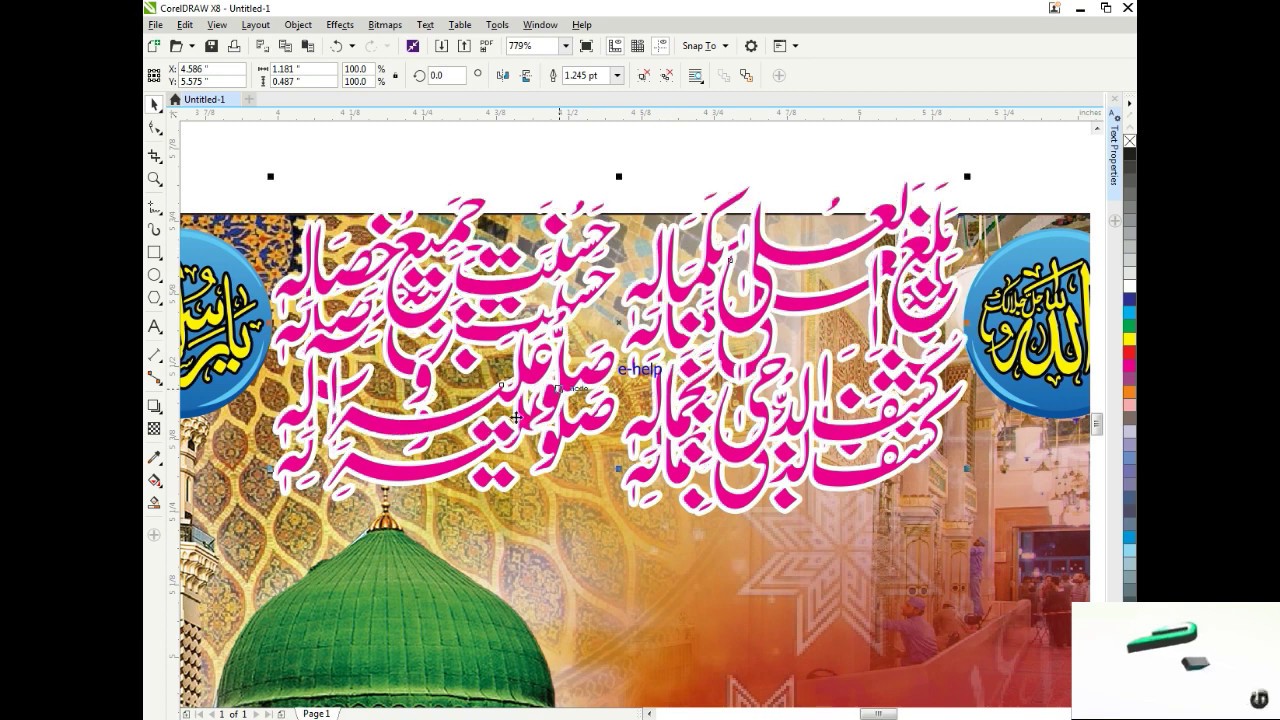Save the document with floppy icon
1280x720 pixels.
[x=211, y=46]
